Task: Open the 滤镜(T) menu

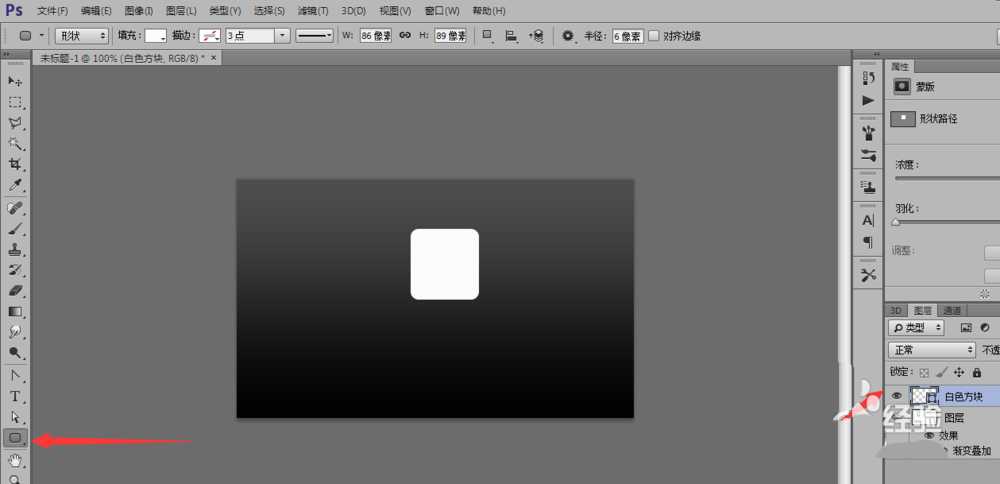Action: tap(313, 10)
